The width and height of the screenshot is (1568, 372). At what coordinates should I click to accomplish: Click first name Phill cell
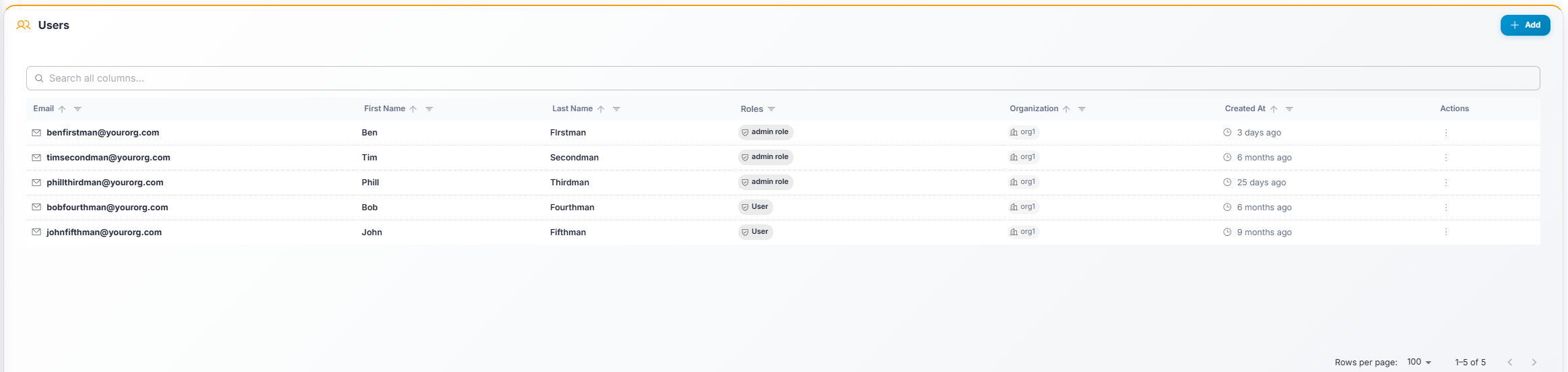(370, 183)
